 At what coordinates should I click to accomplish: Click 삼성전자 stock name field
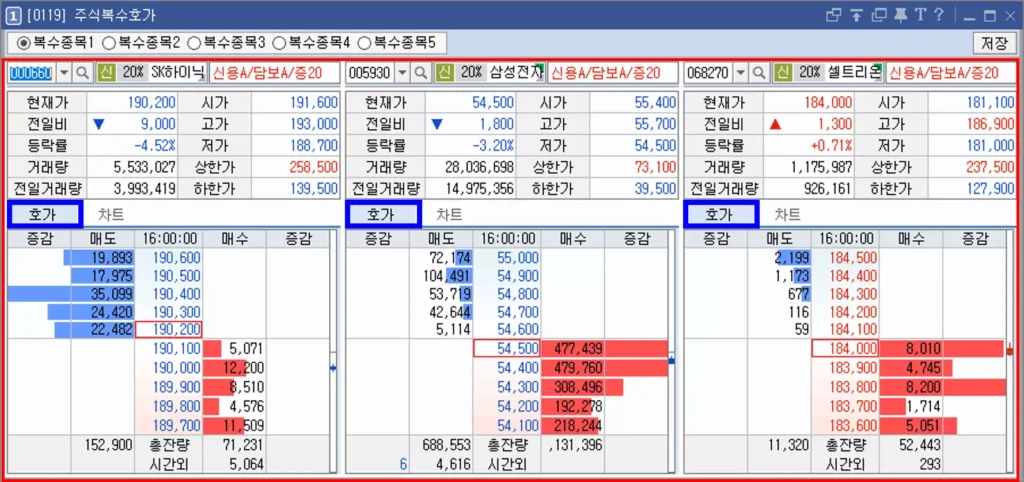point(516,72)
